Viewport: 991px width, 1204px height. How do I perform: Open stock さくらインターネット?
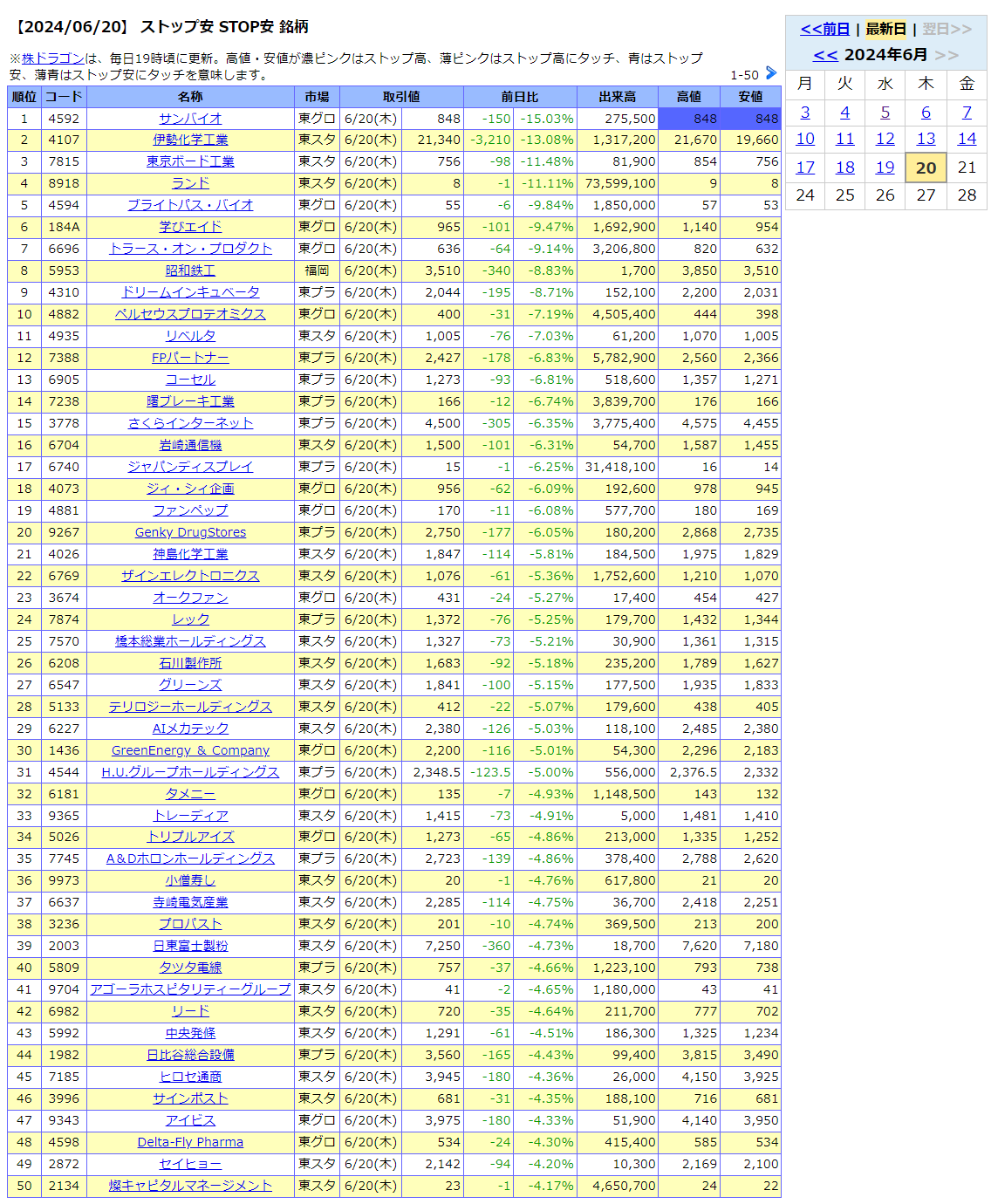point(190,424)
